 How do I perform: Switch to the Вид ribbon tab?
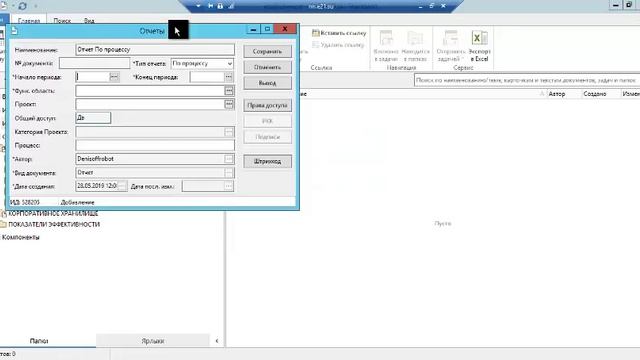(89, 20)
